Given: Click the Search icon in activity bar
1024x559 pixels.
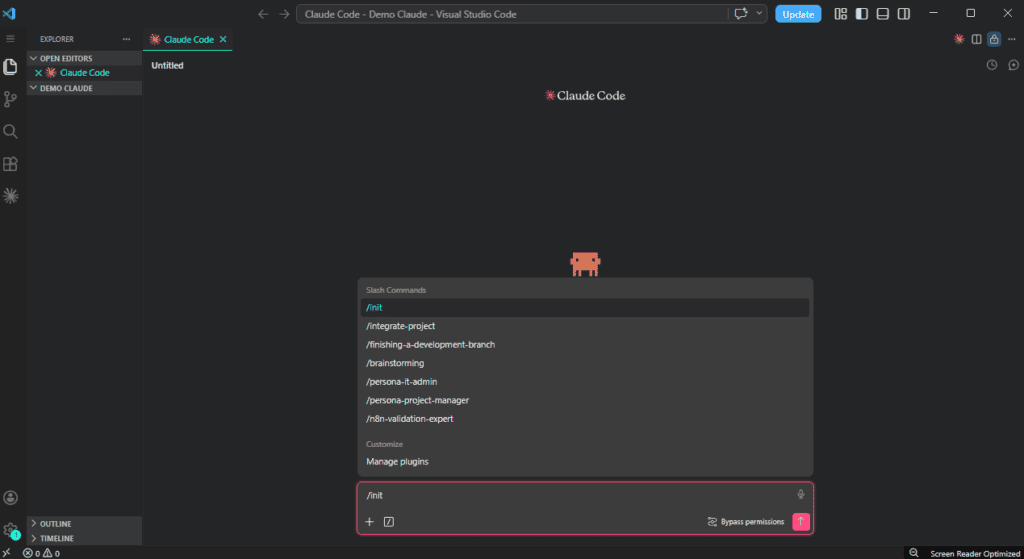Looking at the screenshot, I should pos(10,131).
